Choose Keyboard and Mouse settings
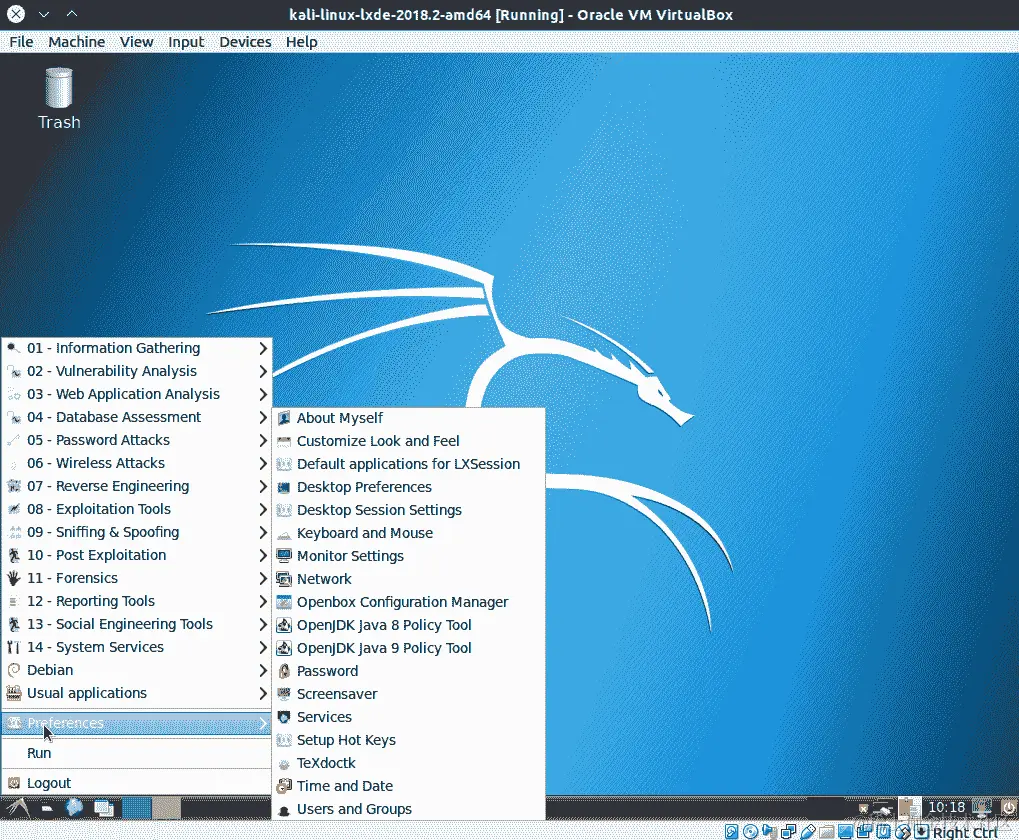 pyautogui.click(x=408, y=533)
